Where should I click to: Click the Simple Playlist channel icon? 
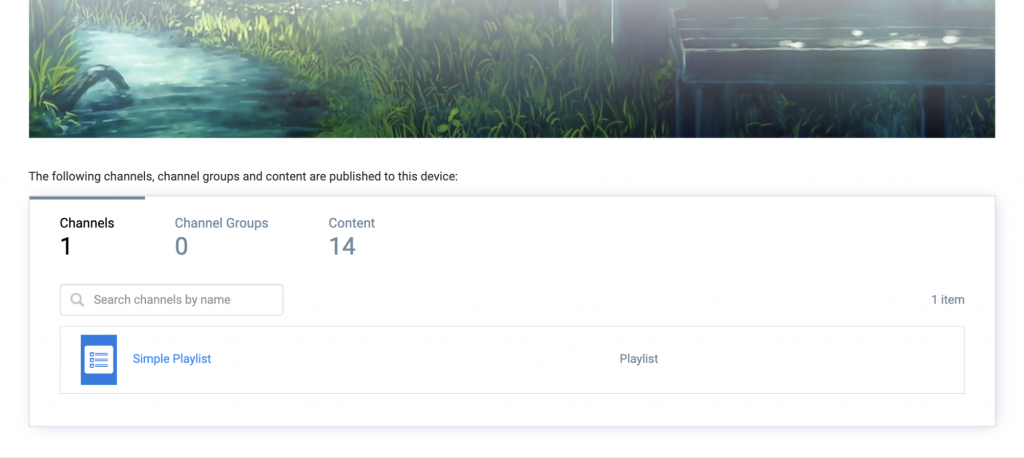coord(99,360)
